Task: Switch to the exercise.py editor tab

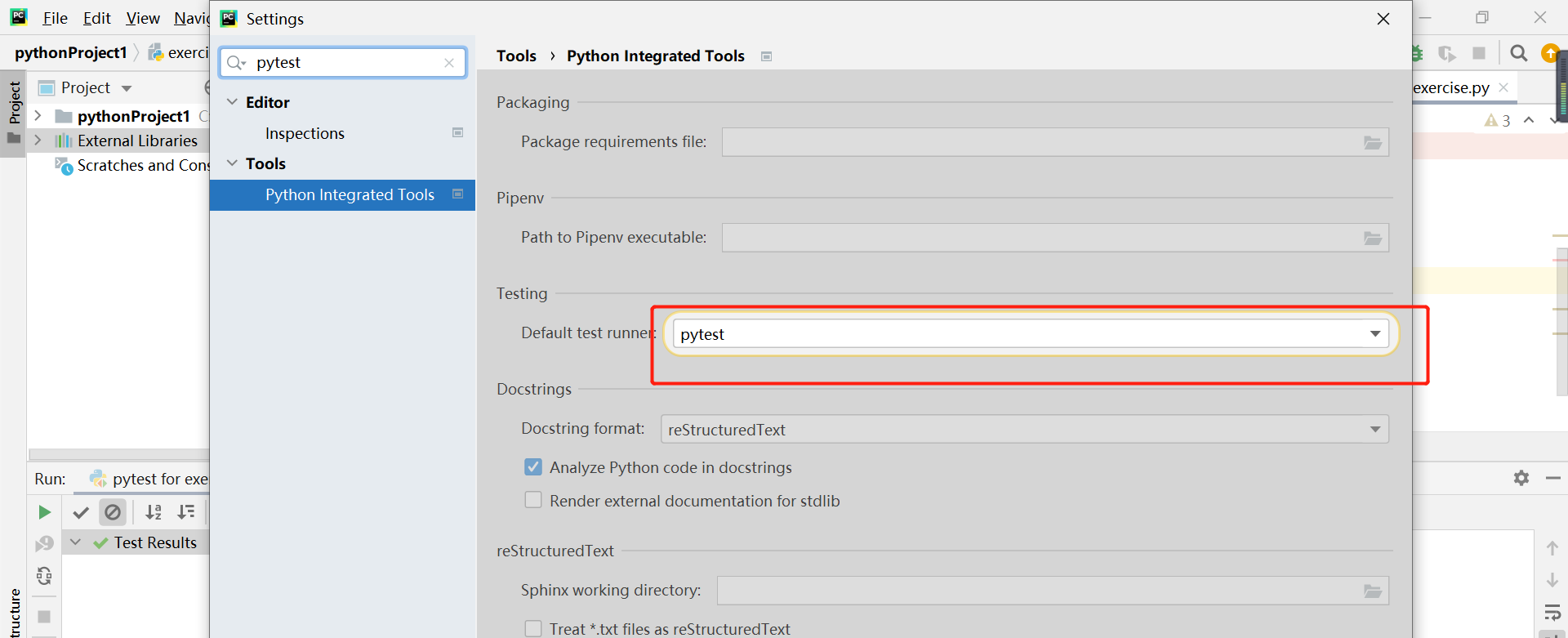Action: [x=1451, y=87]
